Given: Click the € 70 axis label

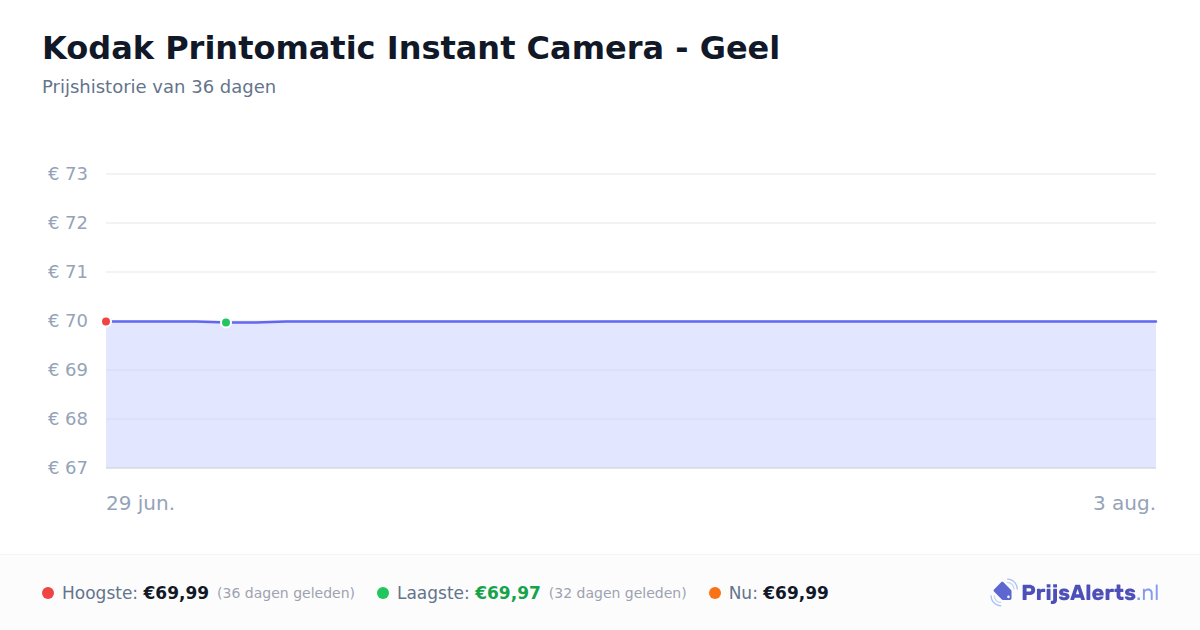Looking at the screenshot, I should click(x=68, y=321).
